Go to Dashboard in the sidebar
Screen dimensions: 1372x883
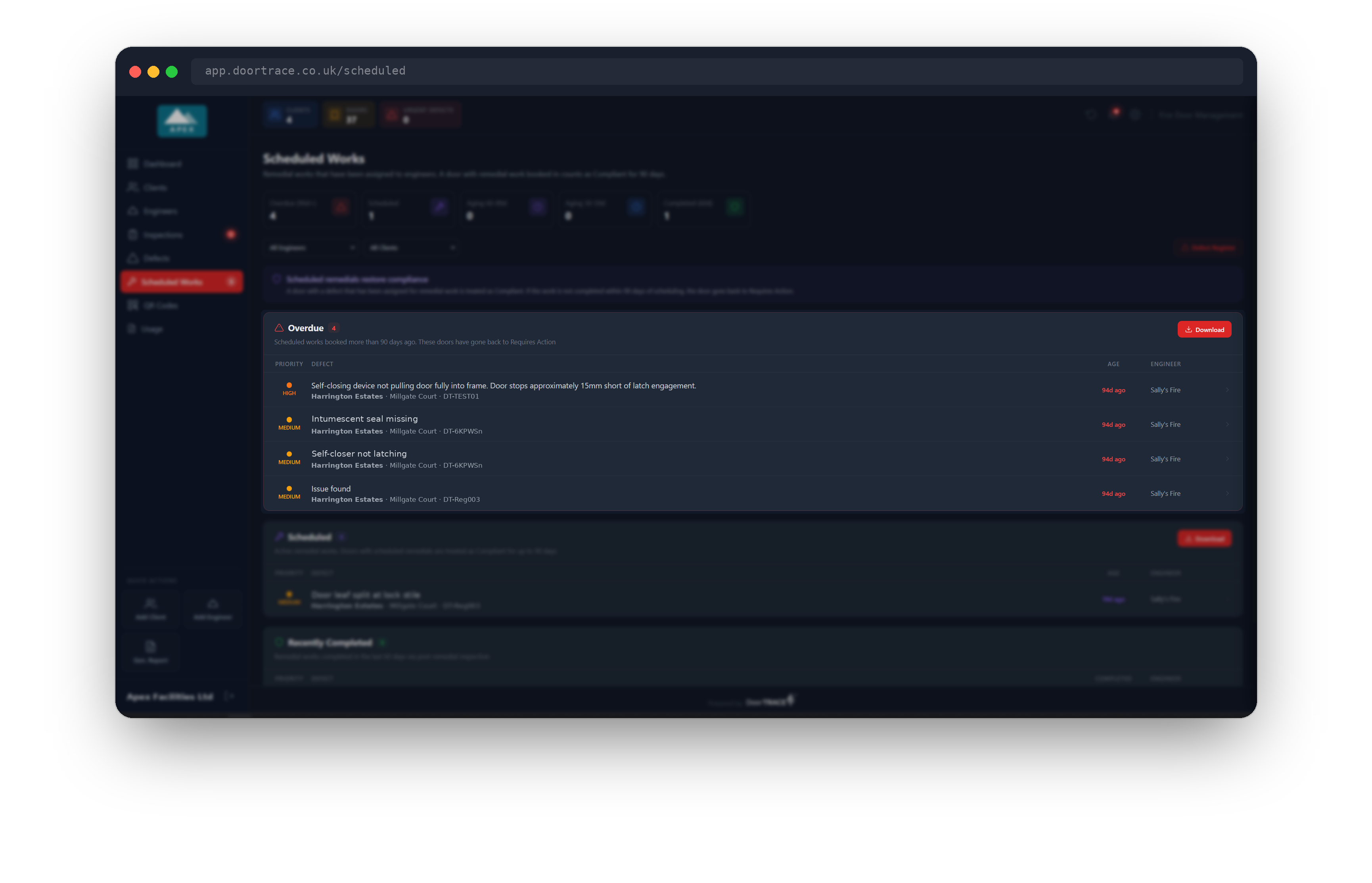tap(182, 164)
